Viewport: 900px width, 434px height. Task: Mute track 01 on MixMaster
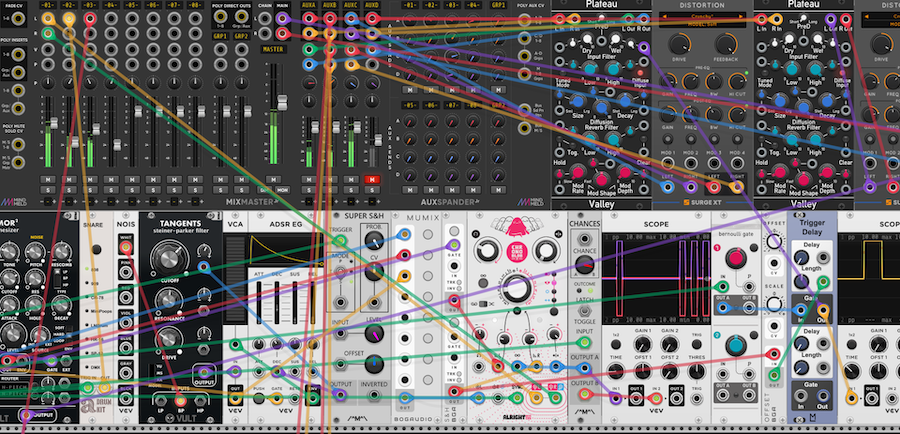point(48,180)
